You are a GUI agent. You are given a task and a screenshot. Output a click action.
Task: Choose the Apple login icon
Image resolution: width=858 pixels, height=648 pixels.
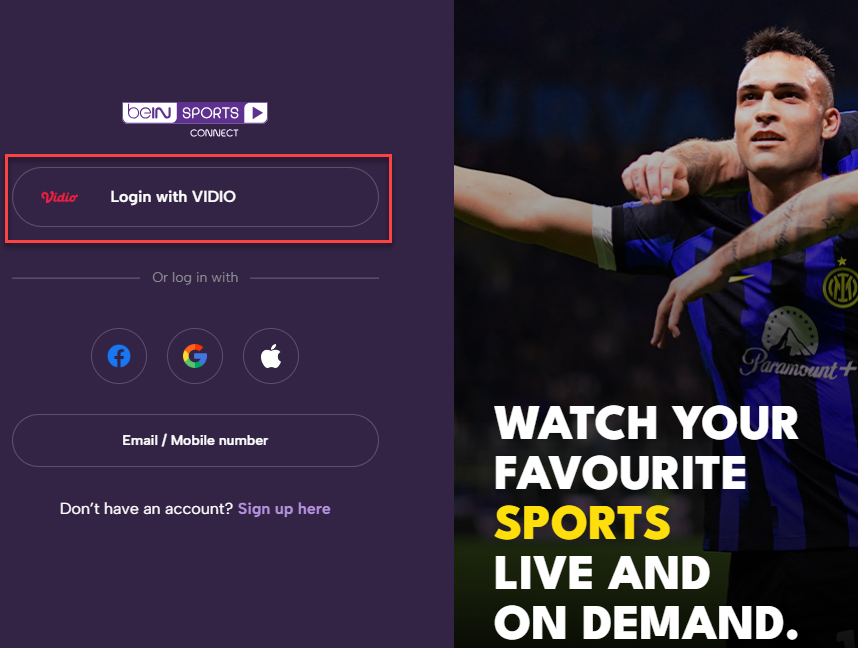(x=271, y=356)
